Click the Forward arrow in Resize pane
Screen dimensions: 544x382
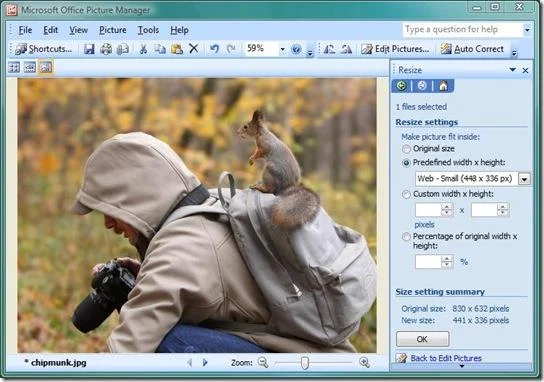pos(422,86)
